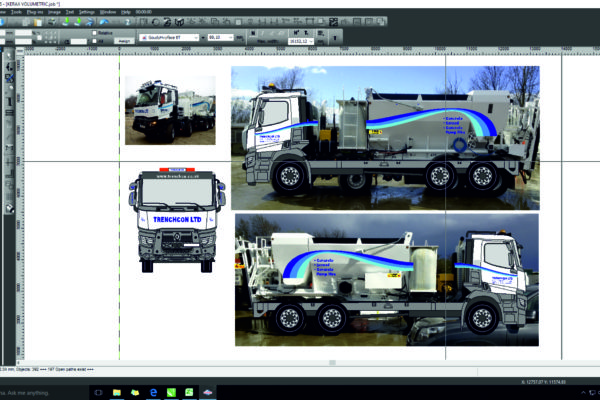The height and width of the screenshot is (400, 600).
Task: Click the blue Undo arrow icon
Action: tap(104, 22)
